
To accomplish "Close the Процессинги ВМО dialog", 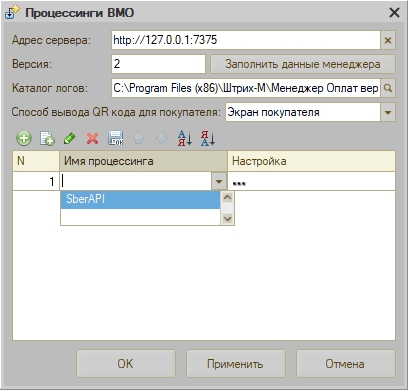I will click(394, 13).
